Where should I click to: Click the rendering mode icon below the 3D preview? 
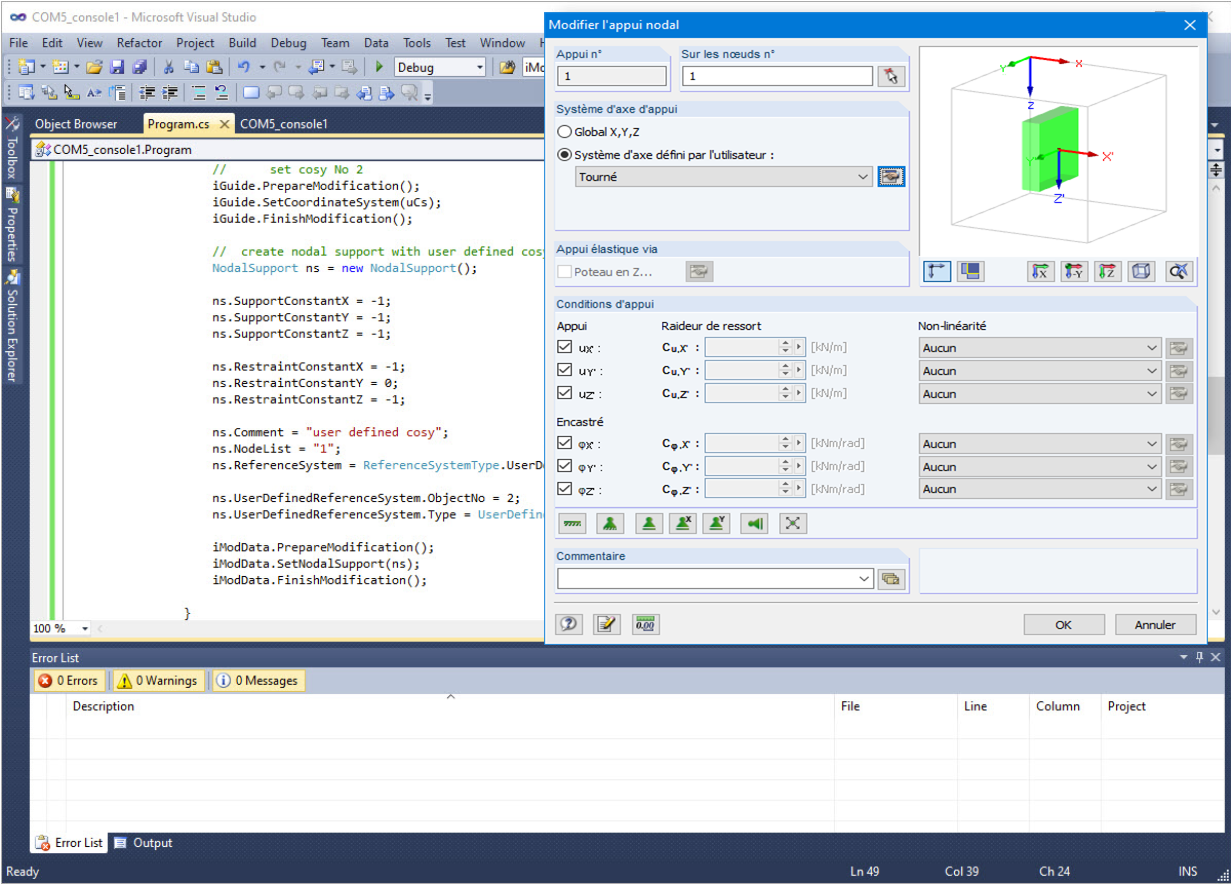(970, 271)
